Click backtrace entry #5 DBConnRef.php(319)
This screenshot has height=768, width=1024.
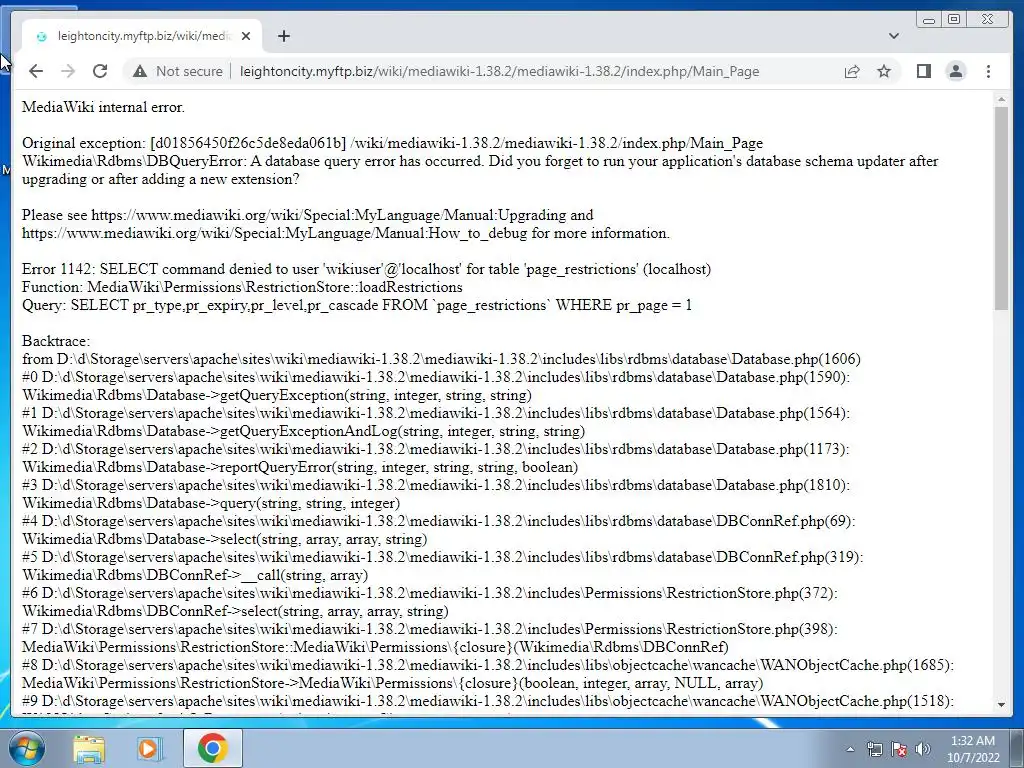(442, 557)
